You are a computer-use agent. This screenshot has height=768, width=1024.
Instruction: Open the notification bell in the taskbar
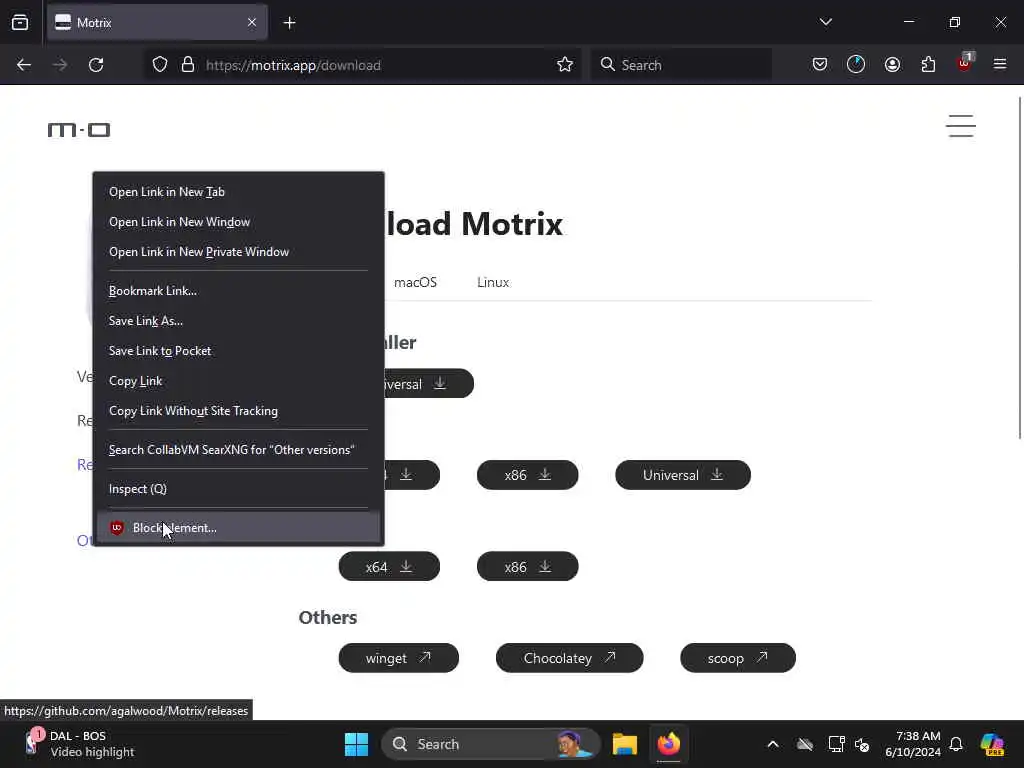point(956,744)
